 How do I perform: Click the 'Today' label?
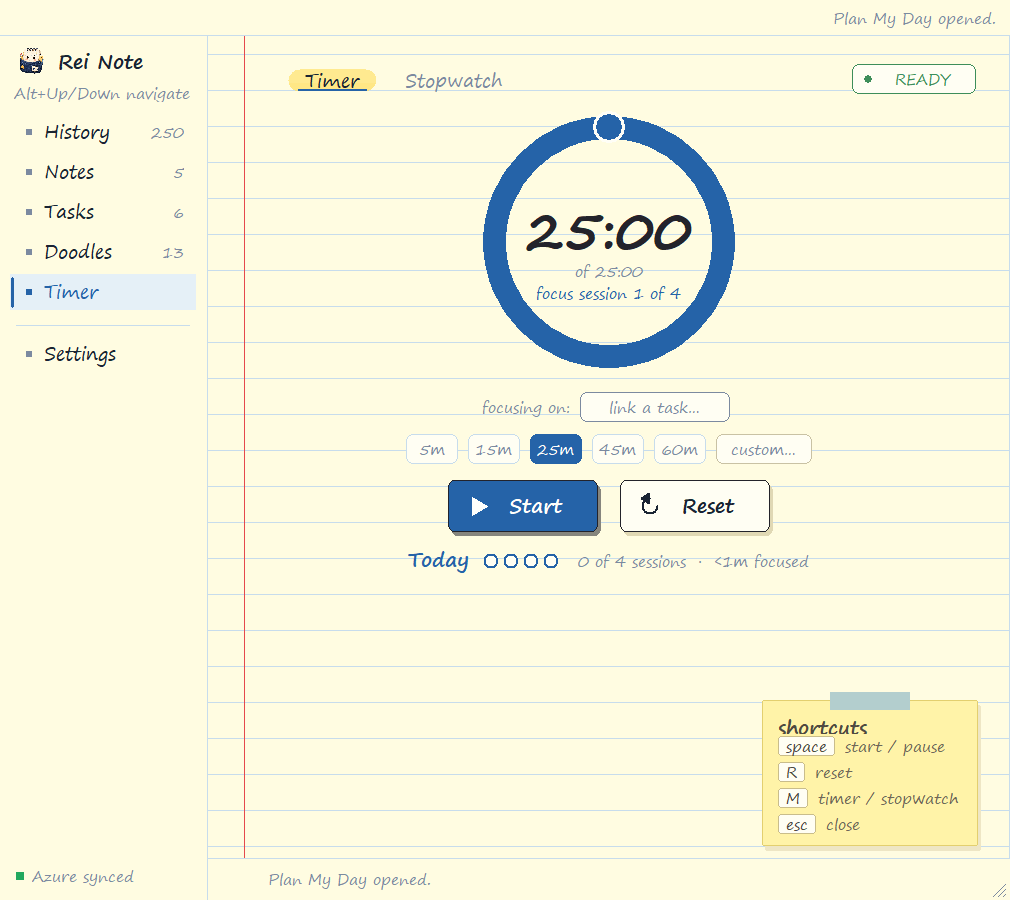[438, 561]
